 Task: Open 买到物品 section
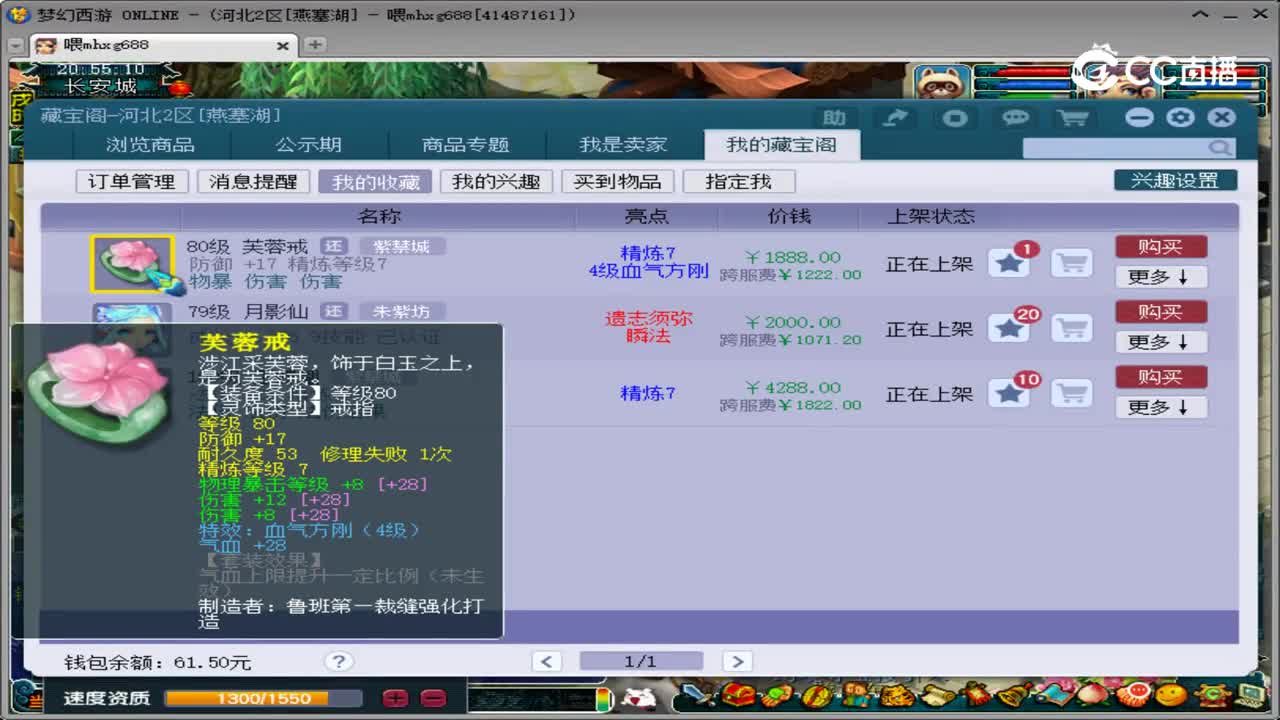(617, 181)
